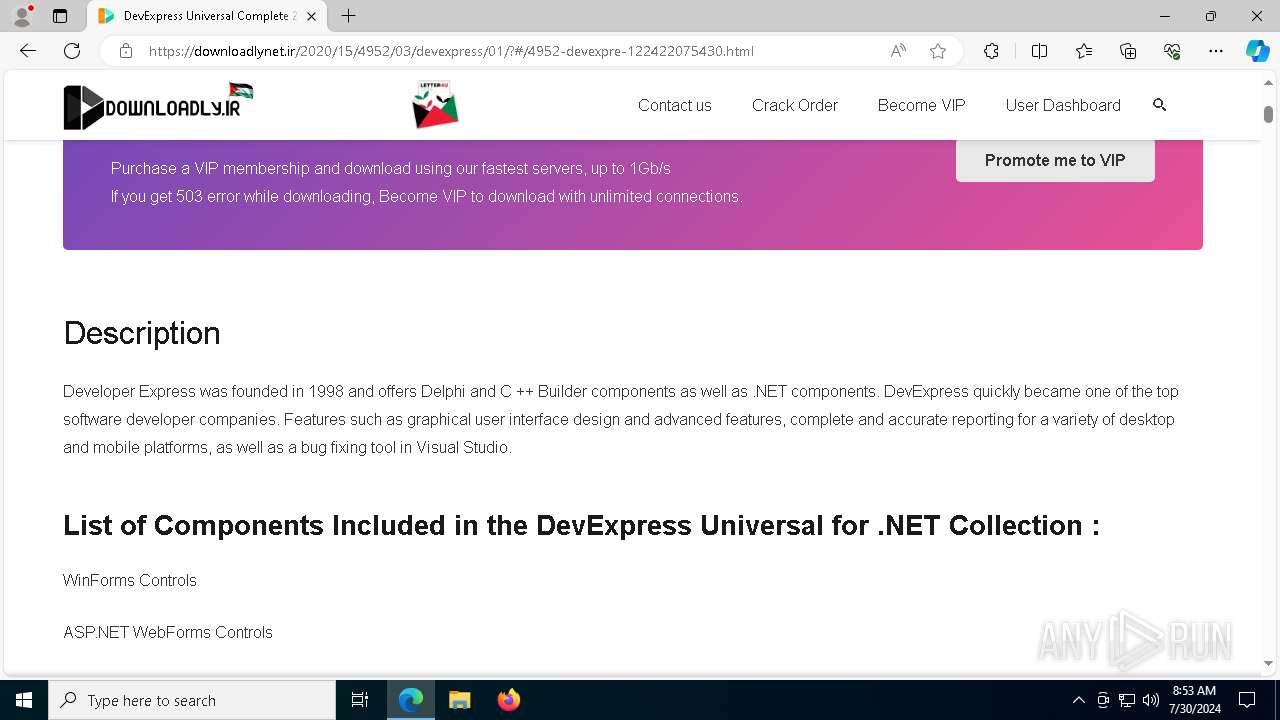Click the Downloadly.ir site logo

click(158, 106)
